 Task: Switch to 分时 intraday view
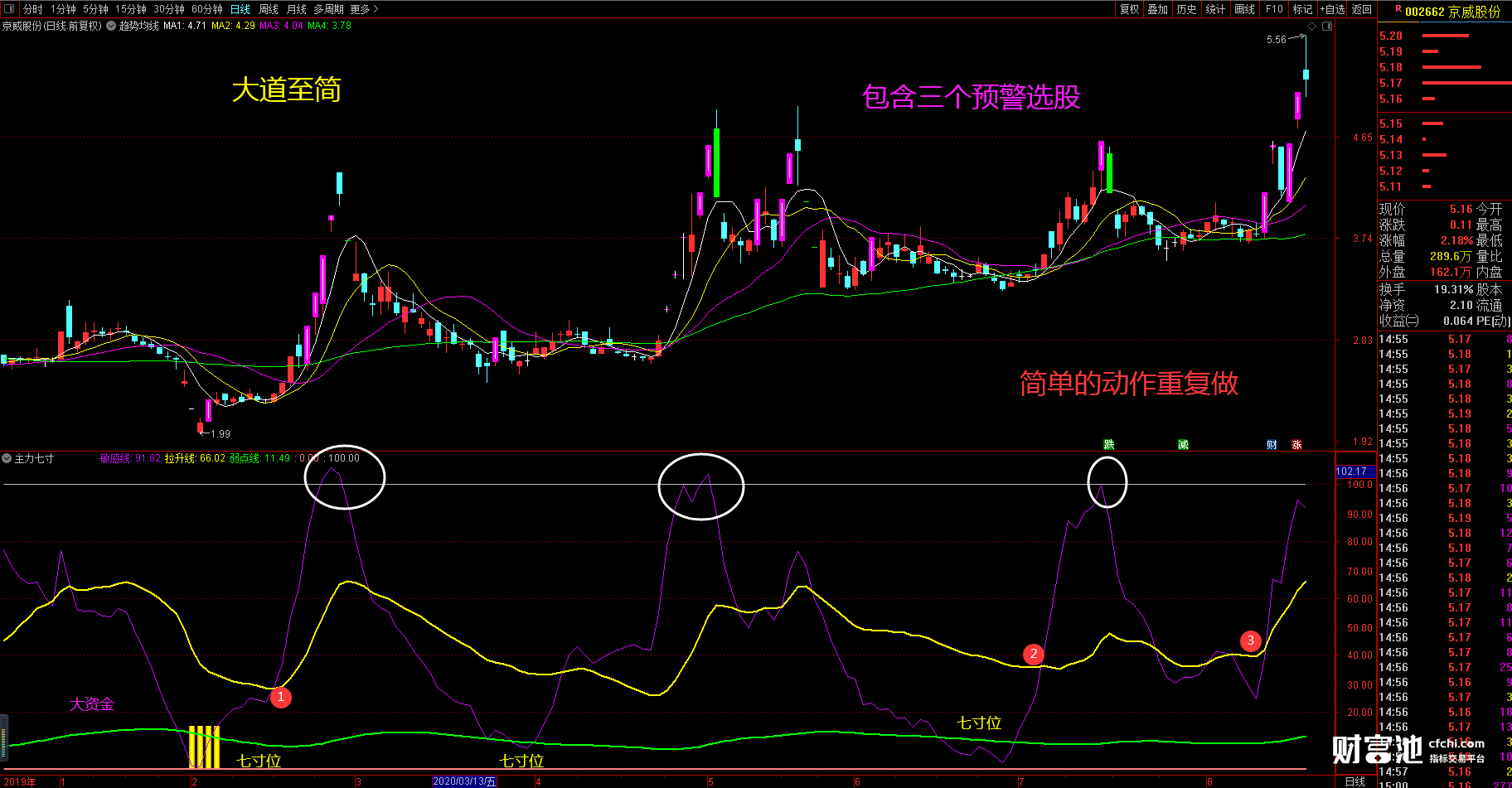(32, 9)
